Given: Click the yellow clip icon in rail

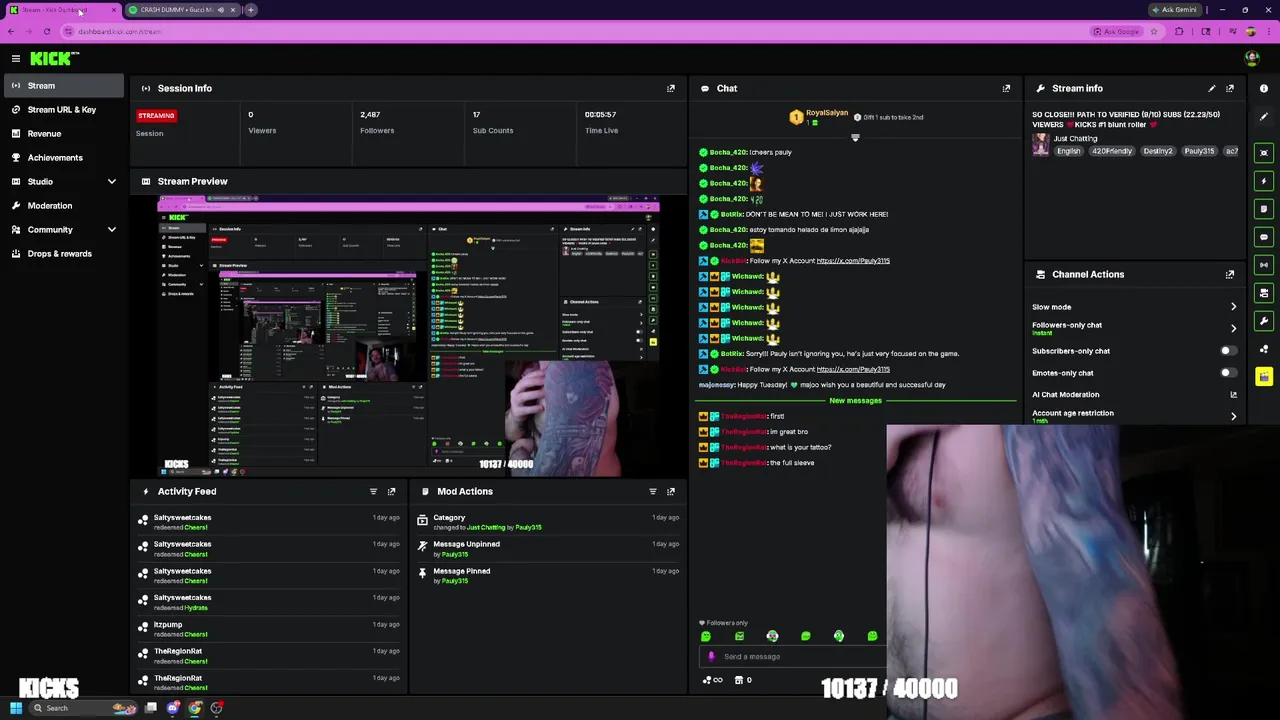Looking at the screenshot, I should coord(1264,377).
